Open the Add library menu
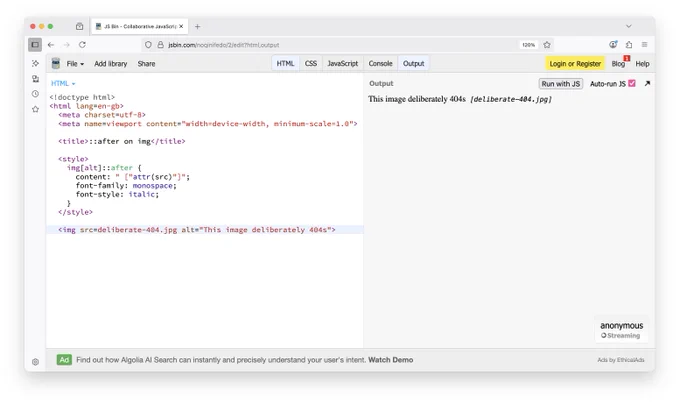This screenshot has height=404, width=680. click(x=111, y=64)
